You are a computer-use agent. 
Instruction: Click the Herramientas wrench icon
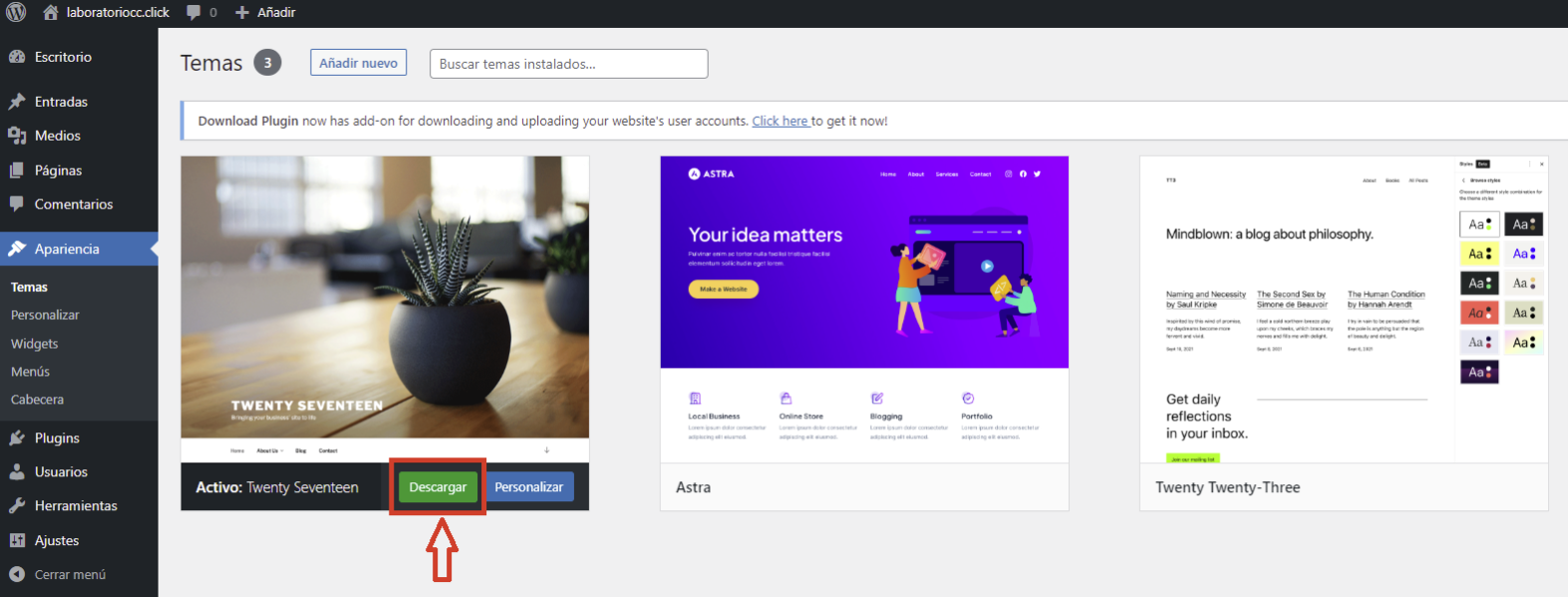pos(17,505)
